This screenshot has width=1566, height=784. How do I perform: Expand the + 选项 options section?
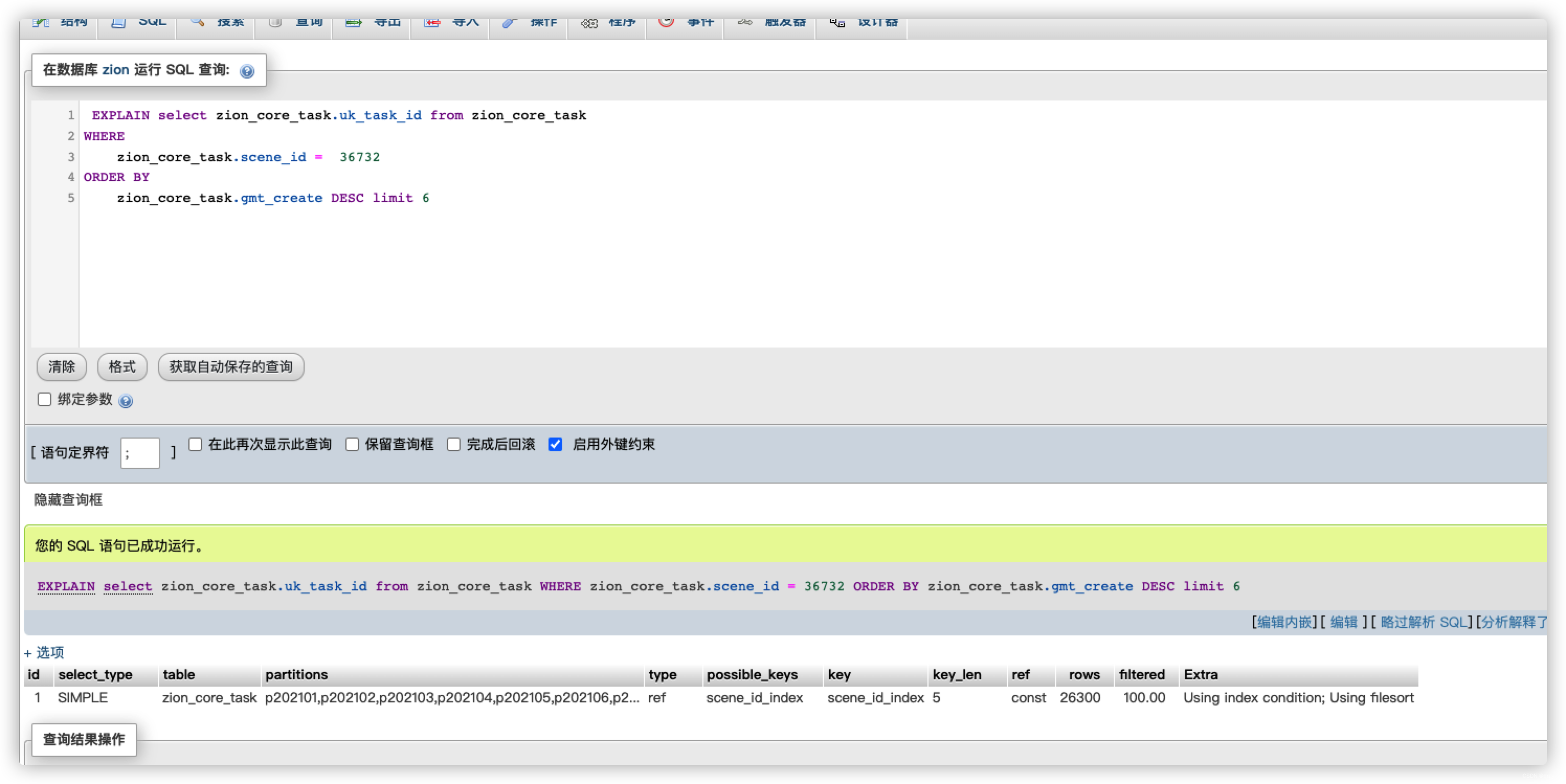click(44, 652)
